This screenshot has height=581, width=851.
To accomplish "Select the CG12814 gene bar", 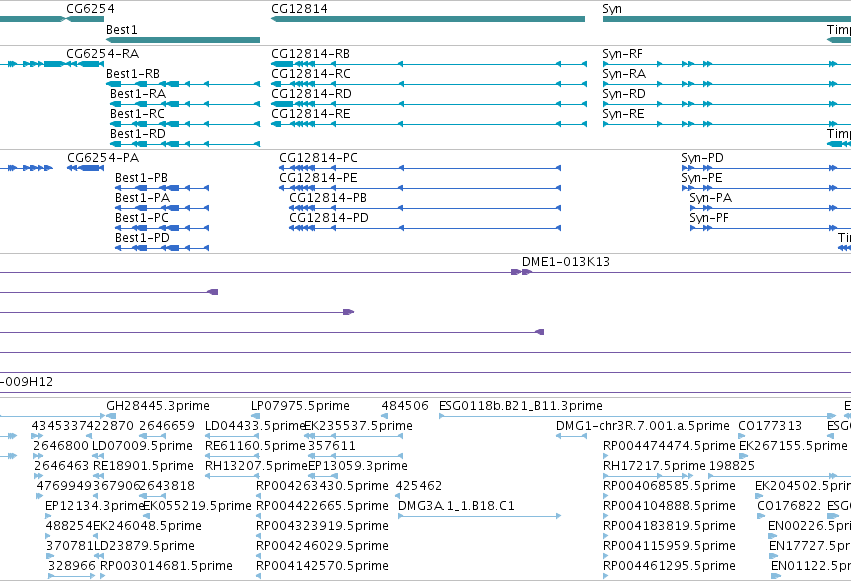I will [428, 19].
